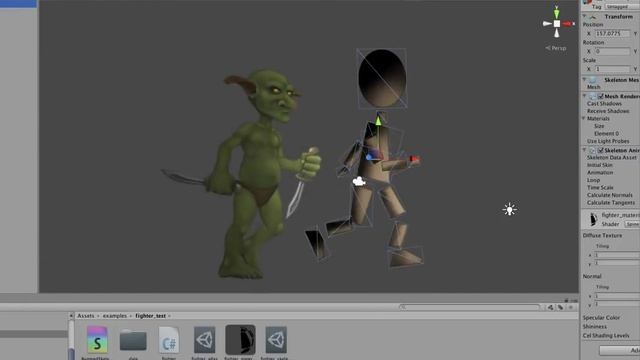Collapse the Skeleton Animation component
Viewport: 640px width, 360px height.
[x=585, y=151]
